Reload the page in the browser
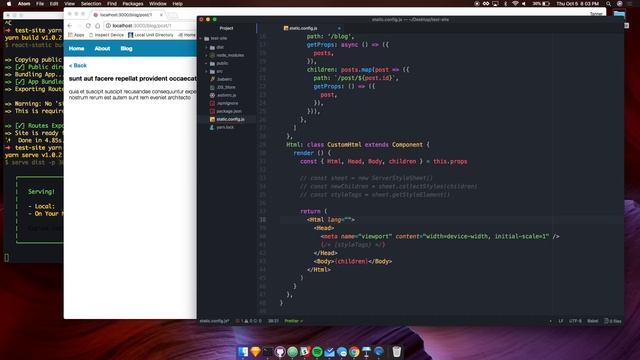640x360 pixels. [x=88, y=25]
